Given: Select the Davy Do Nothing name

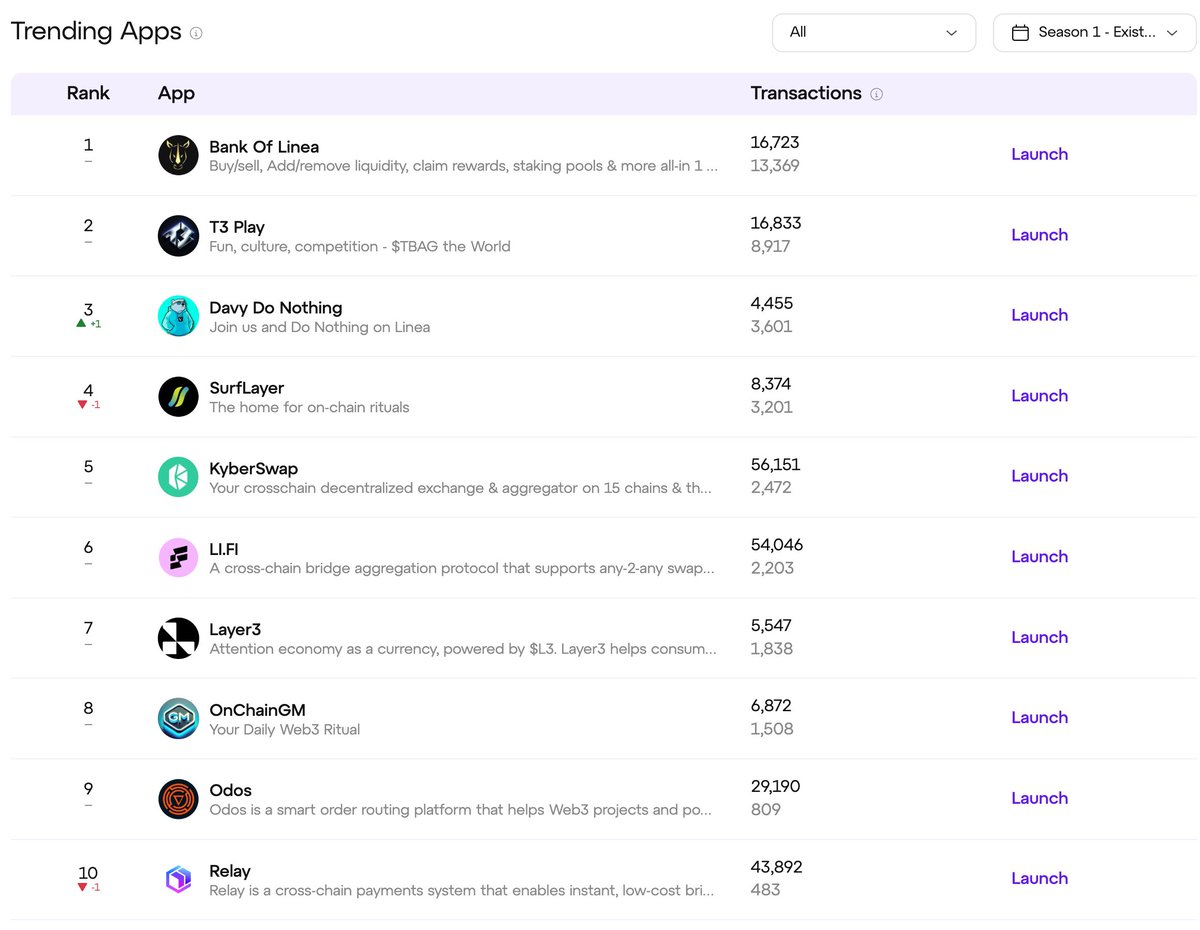Looking at the screenshot, I should (276, 308).
